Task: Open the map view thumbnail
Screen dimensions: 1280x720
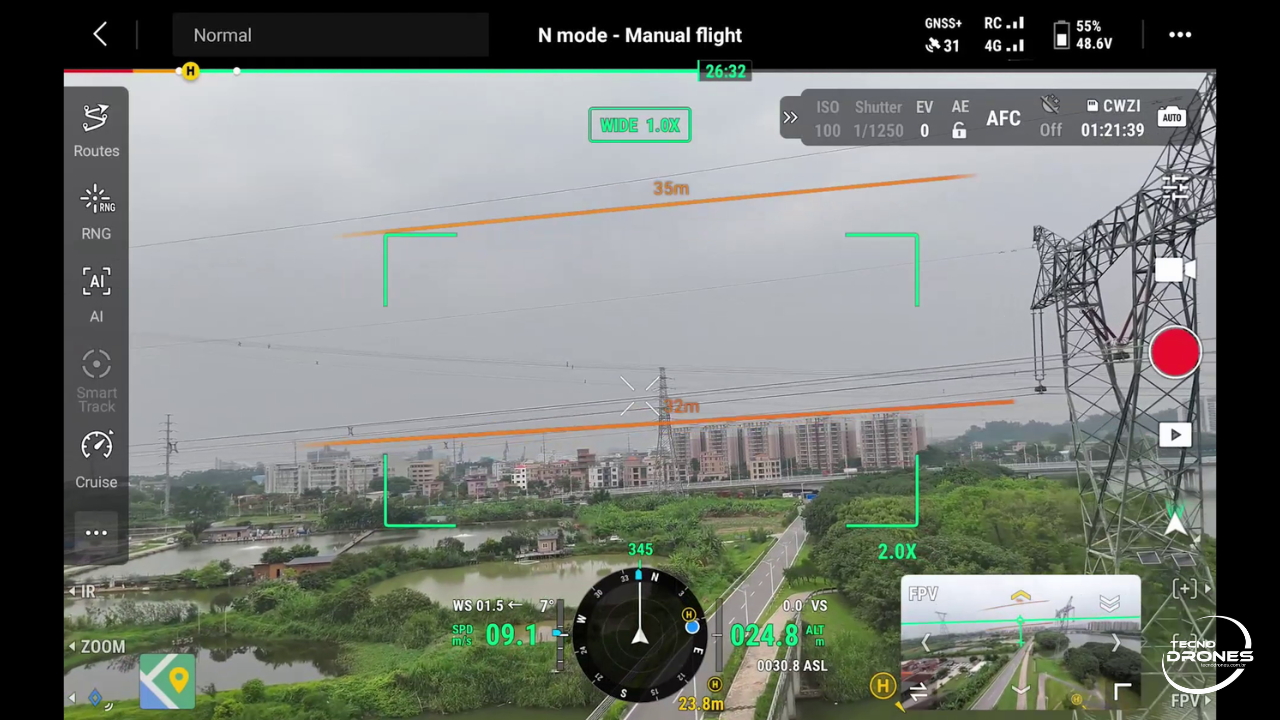Action: pyautogui.click(x=167, y=681)
